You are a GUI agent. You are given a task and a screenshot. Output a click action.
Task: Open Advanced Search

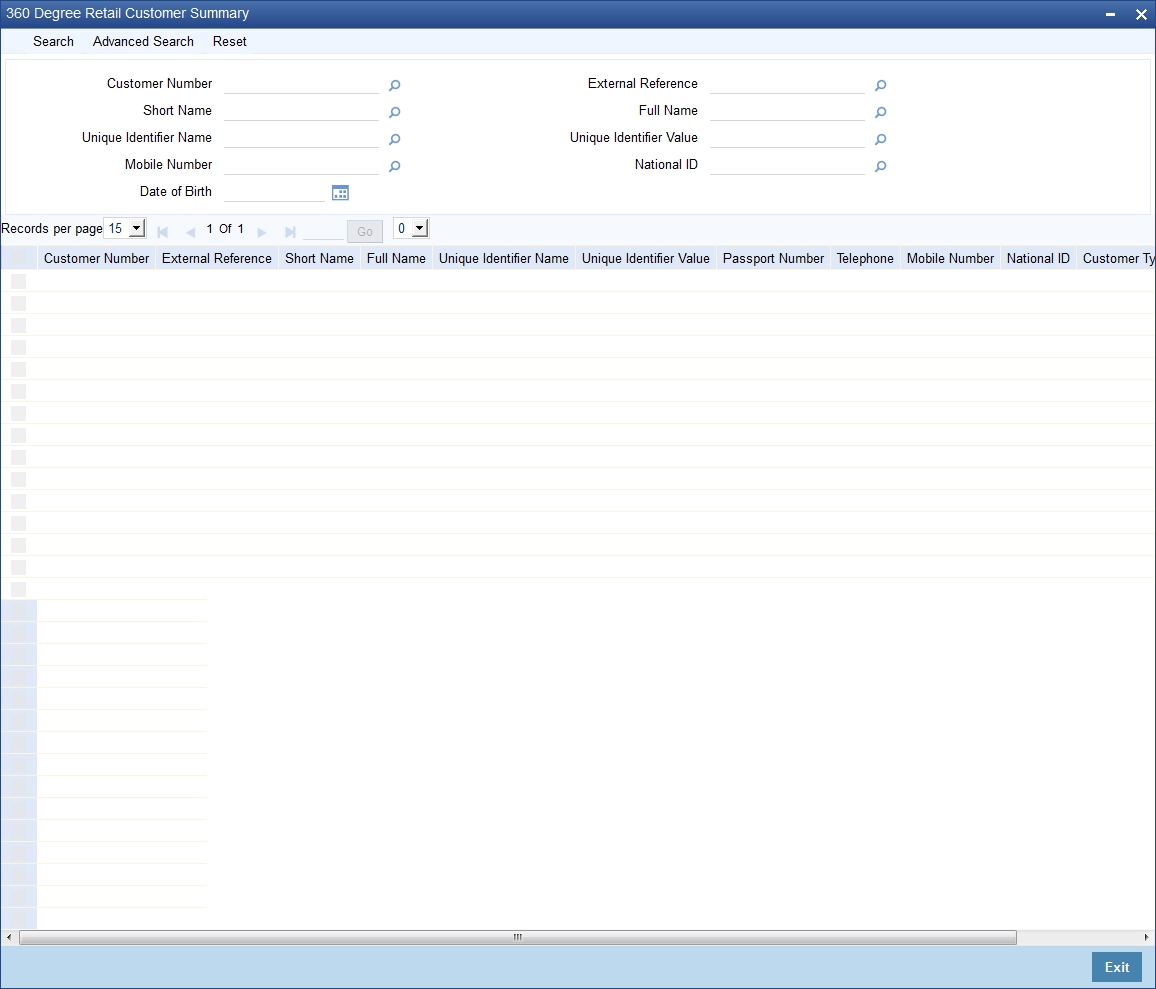click(x=143, y=41)
